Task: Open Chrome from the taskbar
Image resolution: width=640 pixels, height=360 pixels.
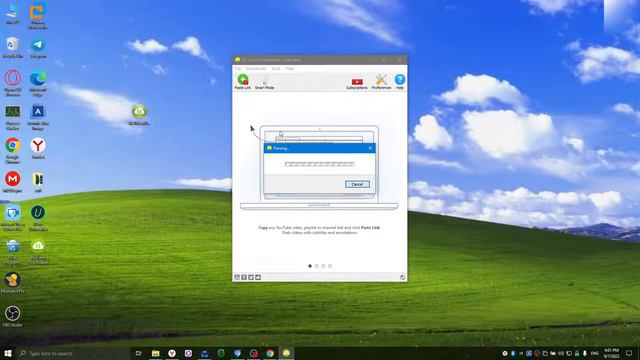Action: (x=270, y=353)
